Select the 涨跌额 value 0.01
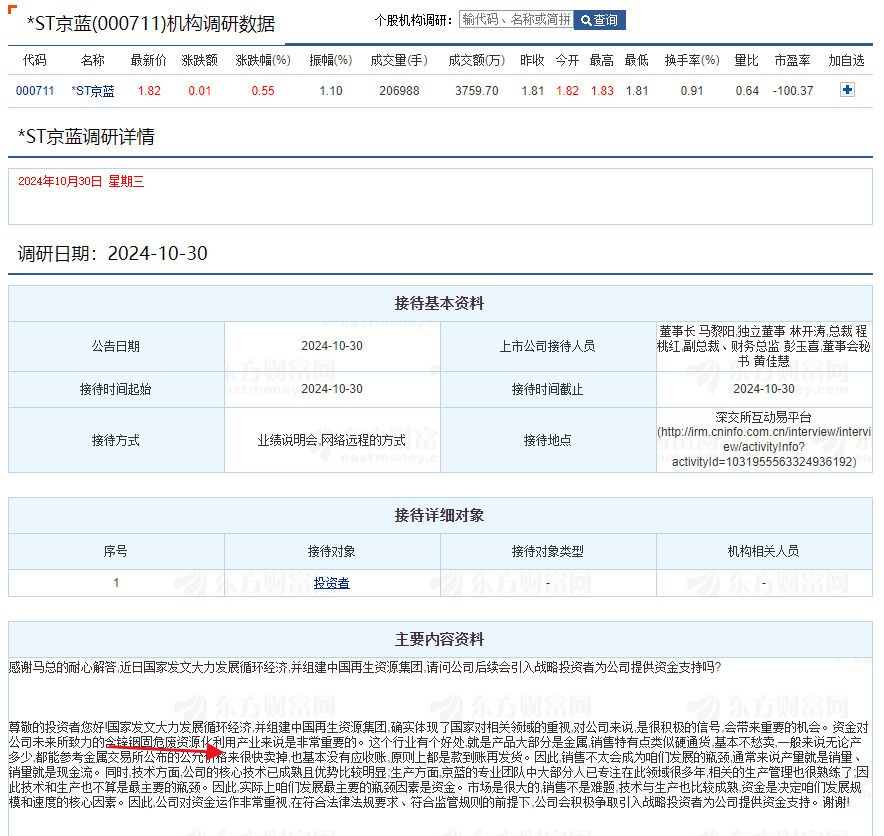 200,91
